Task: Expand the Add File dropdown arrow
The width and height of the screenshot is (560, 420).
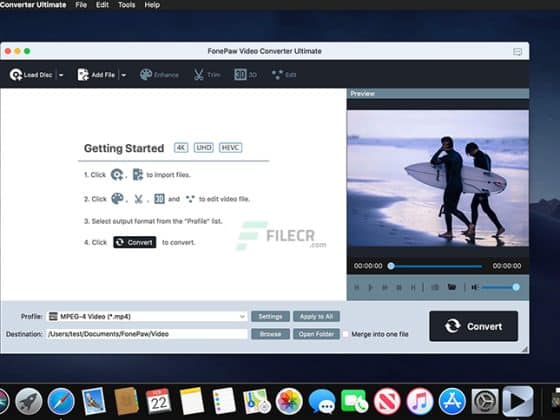Action: [124, 75]
